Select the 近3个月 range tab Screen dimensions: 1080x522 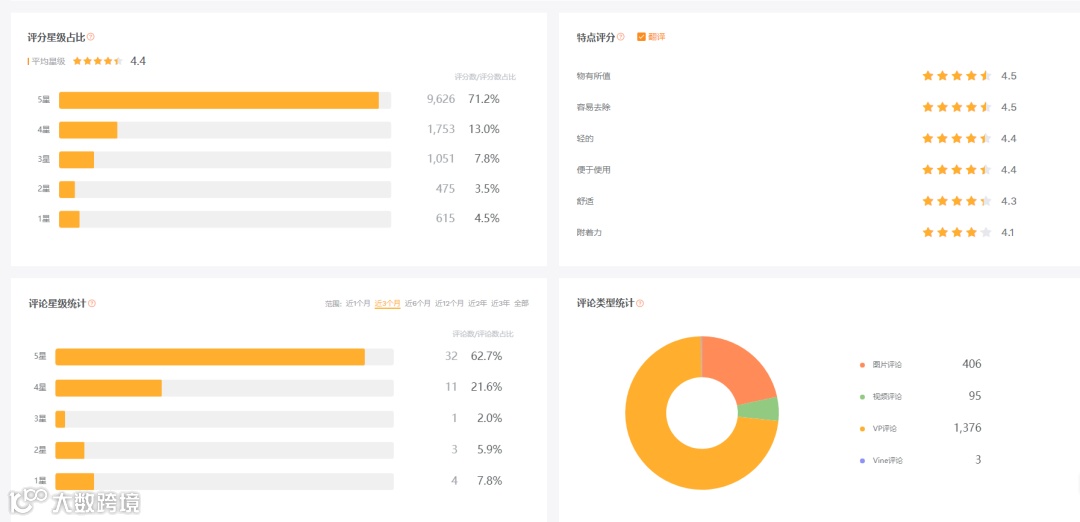click(388, 303)
